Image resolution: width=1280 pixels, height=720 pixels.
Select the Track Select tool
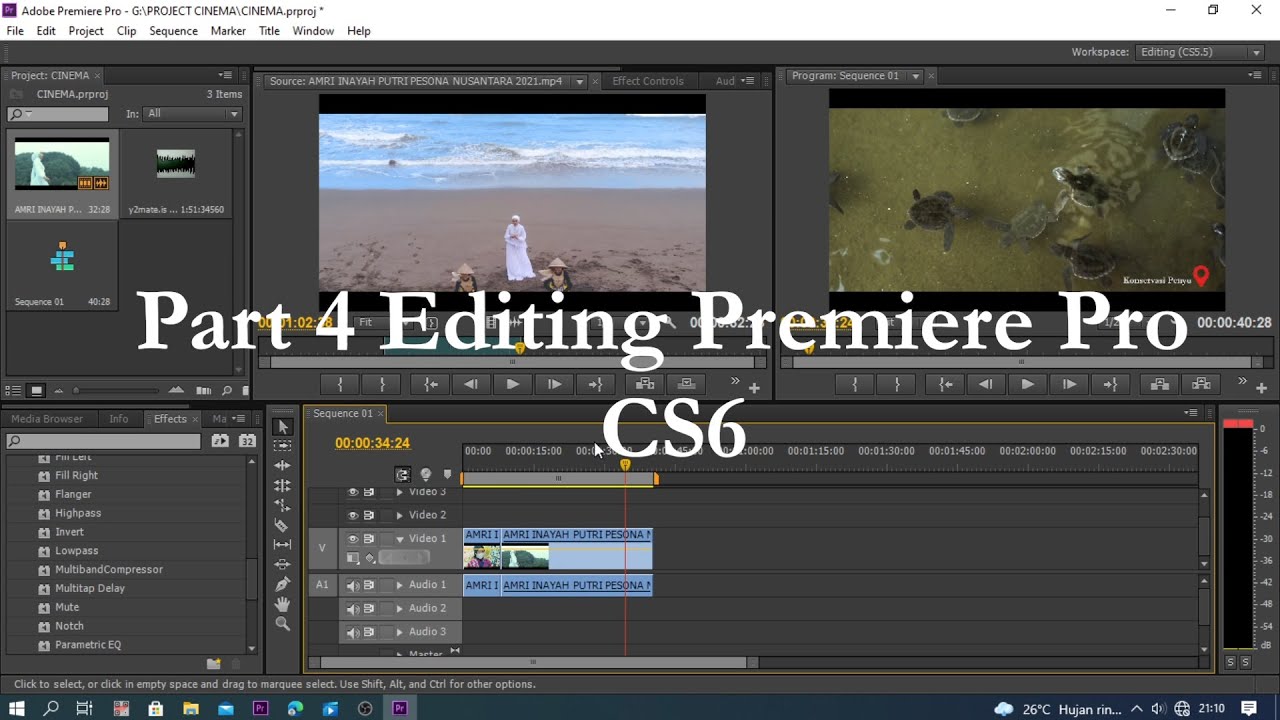point(282,445)
